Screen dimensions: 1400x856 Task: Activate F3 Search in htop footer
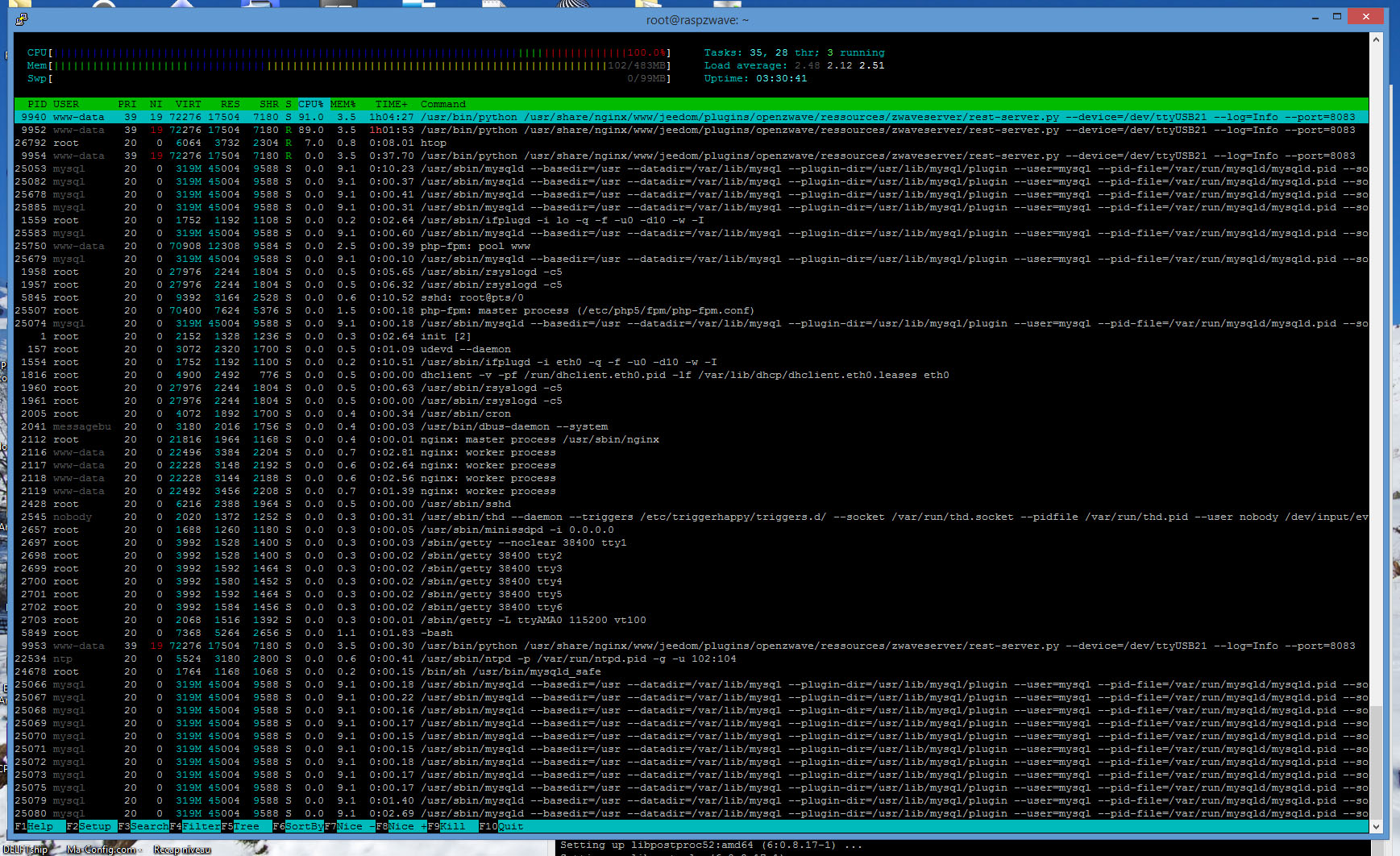143,826
